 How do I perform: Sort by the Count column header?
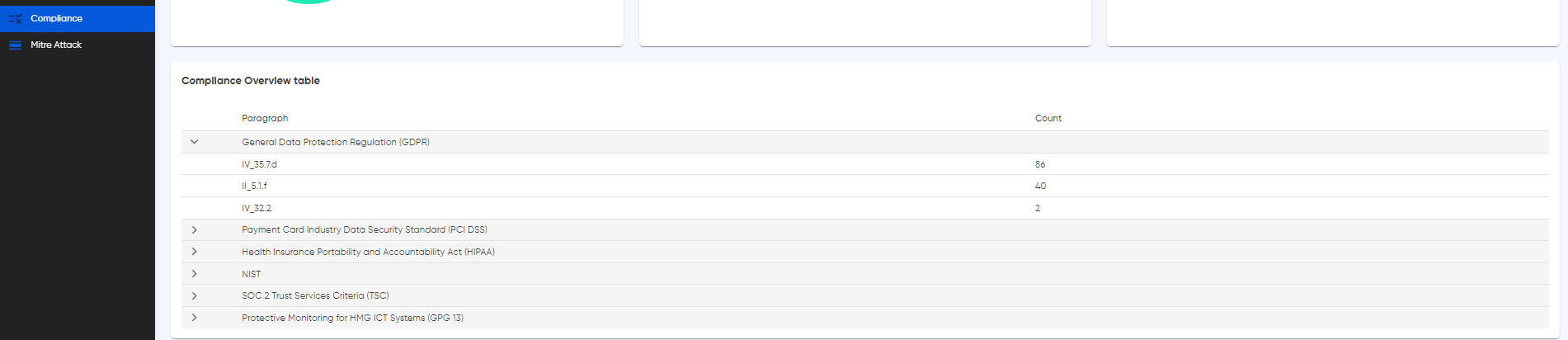[1048, 118]
